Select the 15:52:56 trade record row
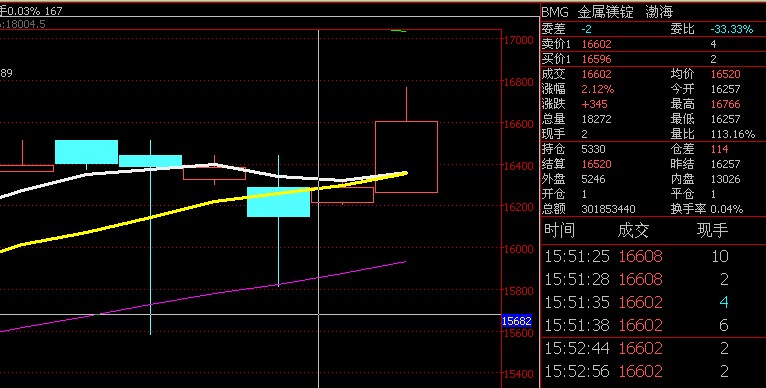766x388 pixels. tap(653, 371)
